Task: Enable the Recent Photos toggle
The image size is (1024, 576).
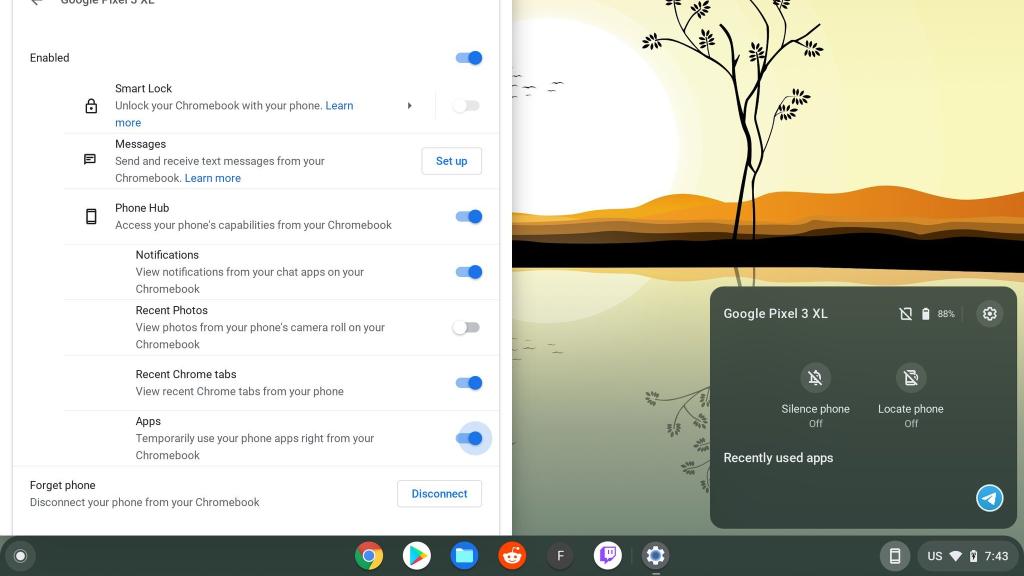Action: [465, 327]
